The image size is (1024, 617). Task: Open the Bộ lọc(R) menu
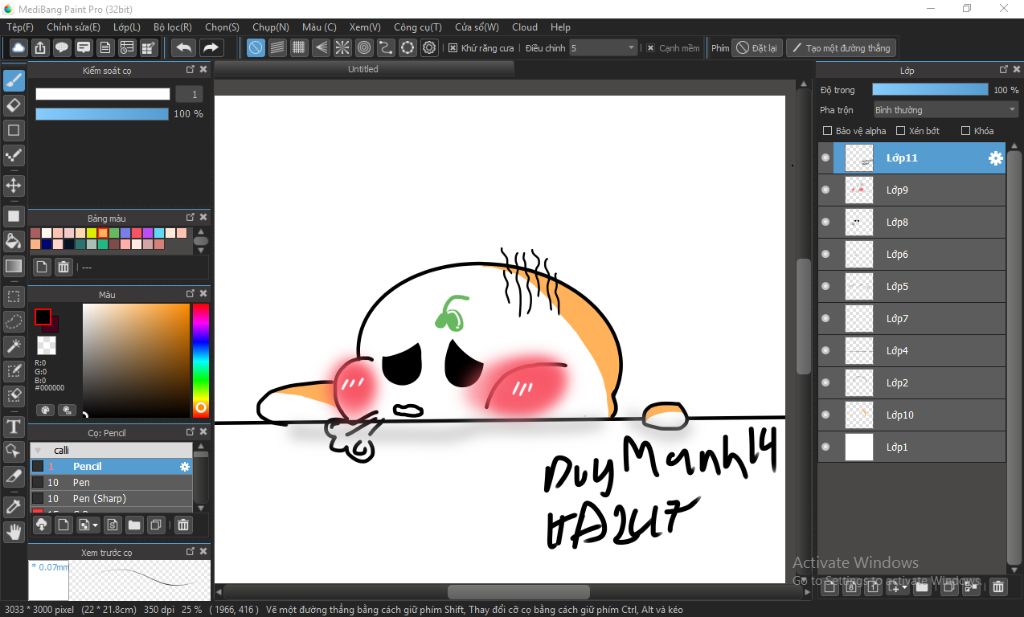(x=173, y=27)
